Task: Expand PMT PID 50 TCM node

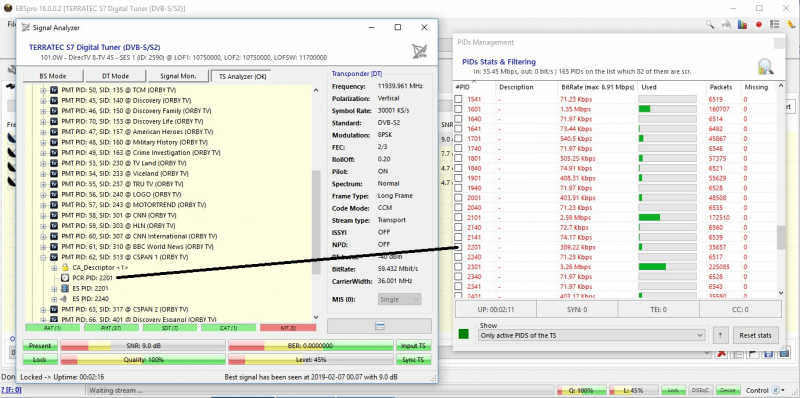Action: coord(43,90)
